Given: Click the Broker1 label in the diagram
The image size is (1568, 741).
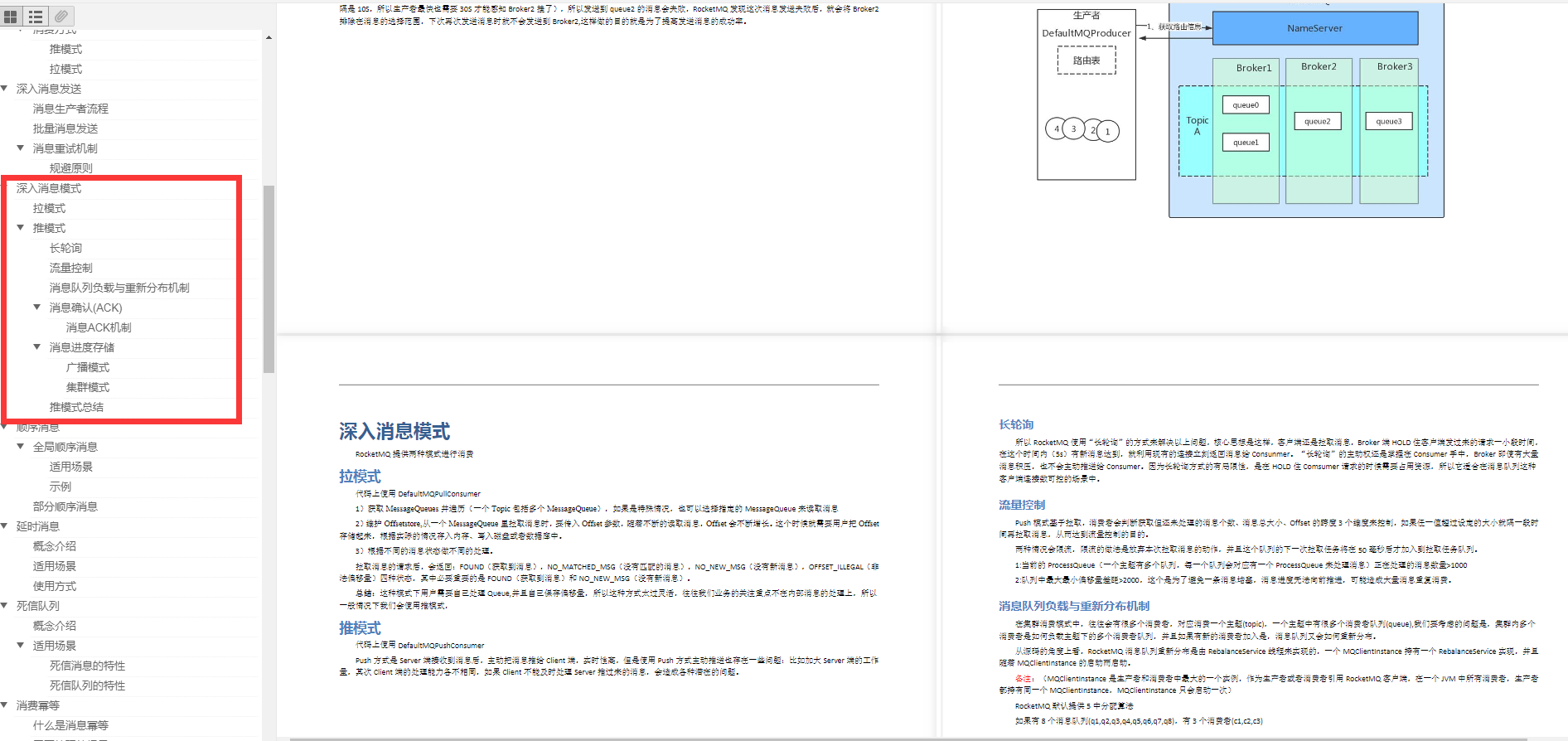Looking at the screenshot, I should (x=1254, y=68).
